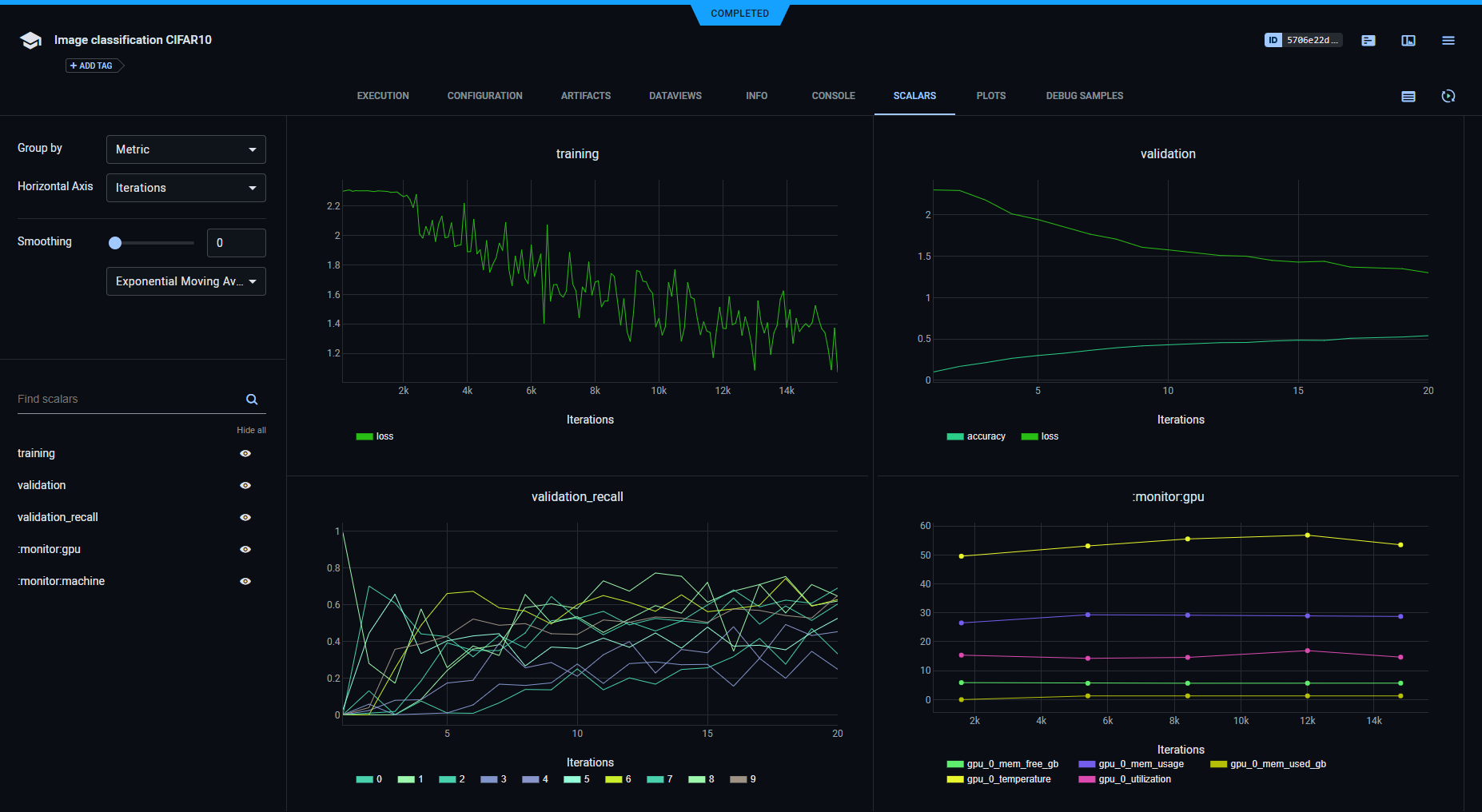The width and height of the screenshot is (1482, 812).
Task: Hide the training scalar graph
Action: point(245,454)
